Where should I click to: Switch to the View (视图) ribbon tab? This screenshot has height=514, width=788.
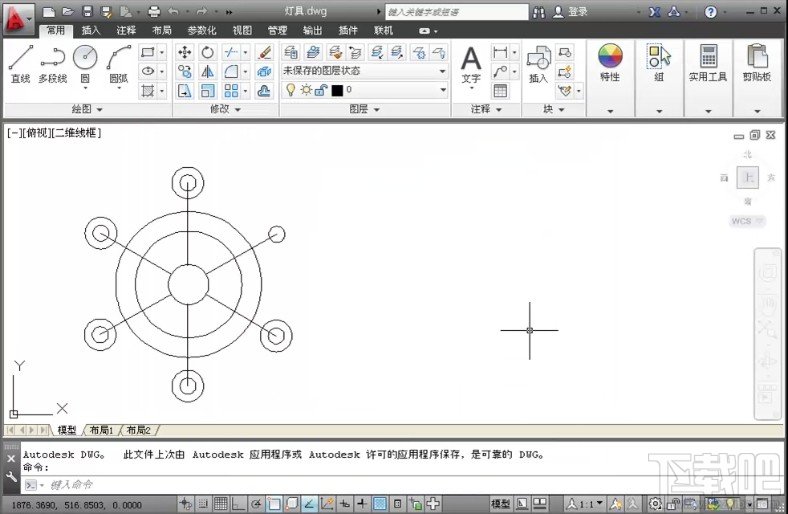(242, 31)
